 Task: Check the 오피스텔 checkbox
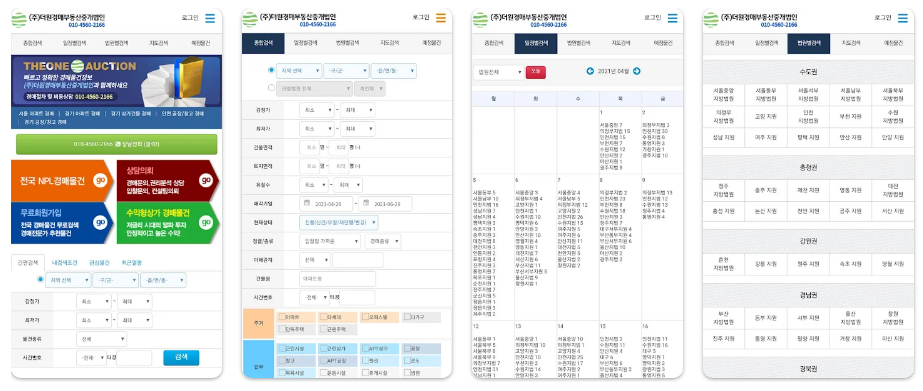point(366,317)
